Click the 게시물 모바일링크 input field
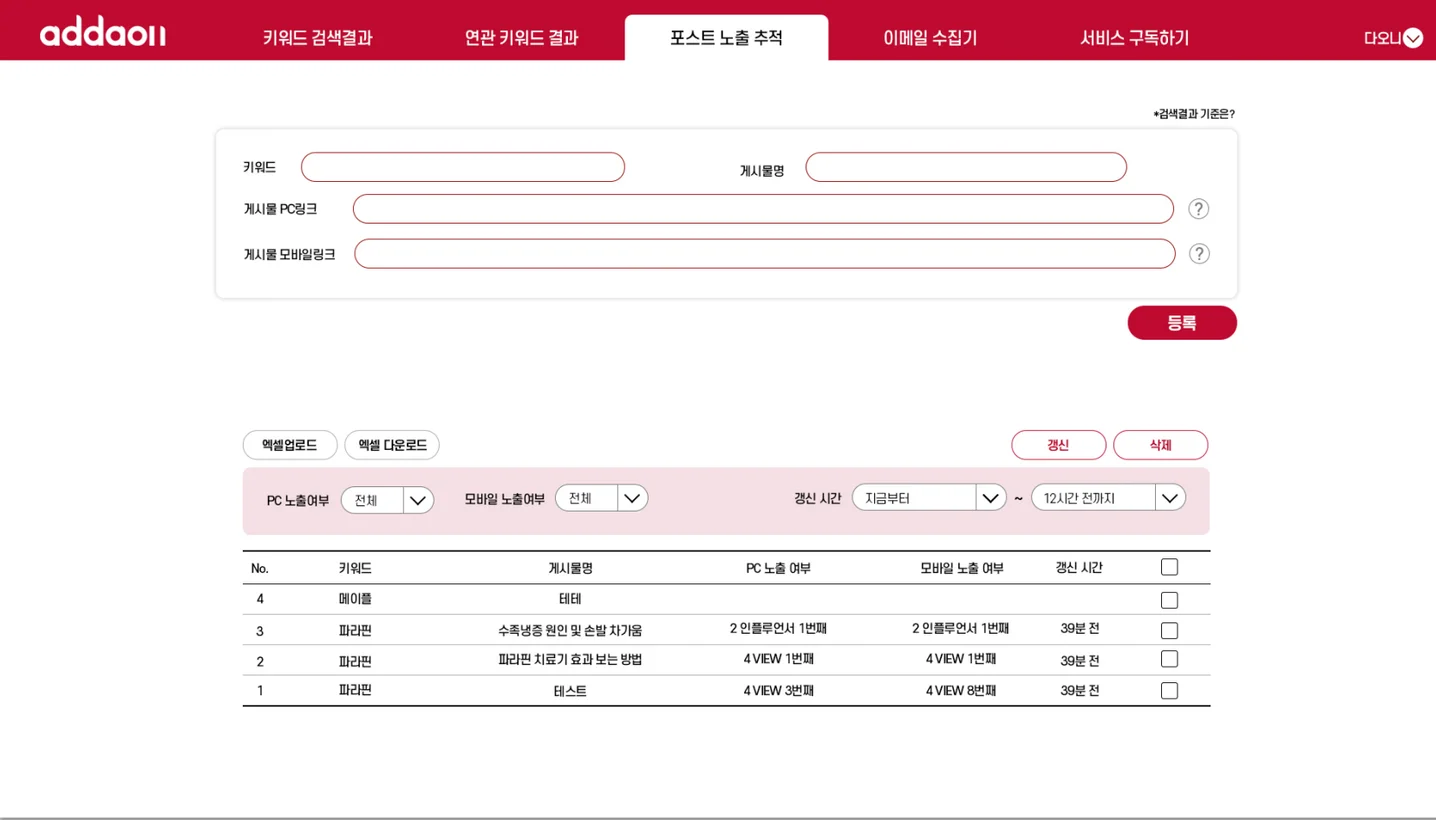1436x820 pixels. click(x=765, y=254)
